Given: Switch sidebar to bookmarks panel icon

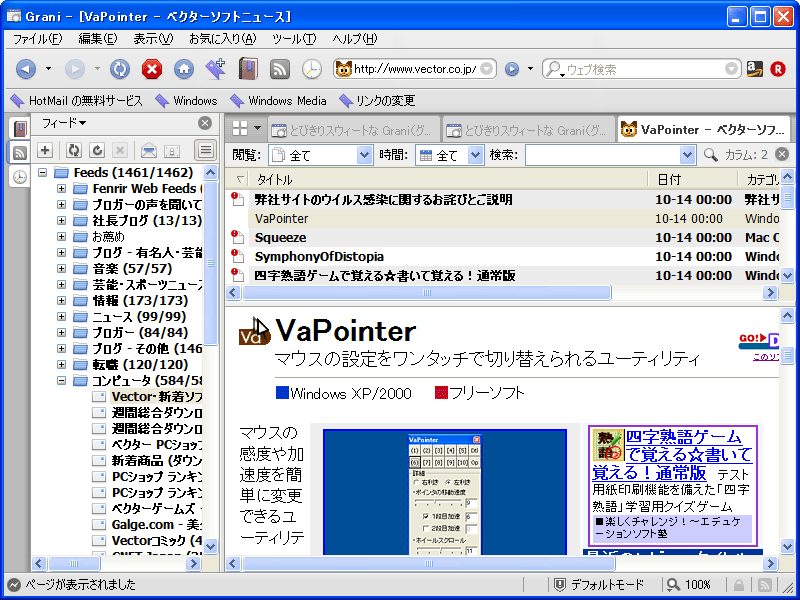Looking at the screenshot, I should point(19,129).
